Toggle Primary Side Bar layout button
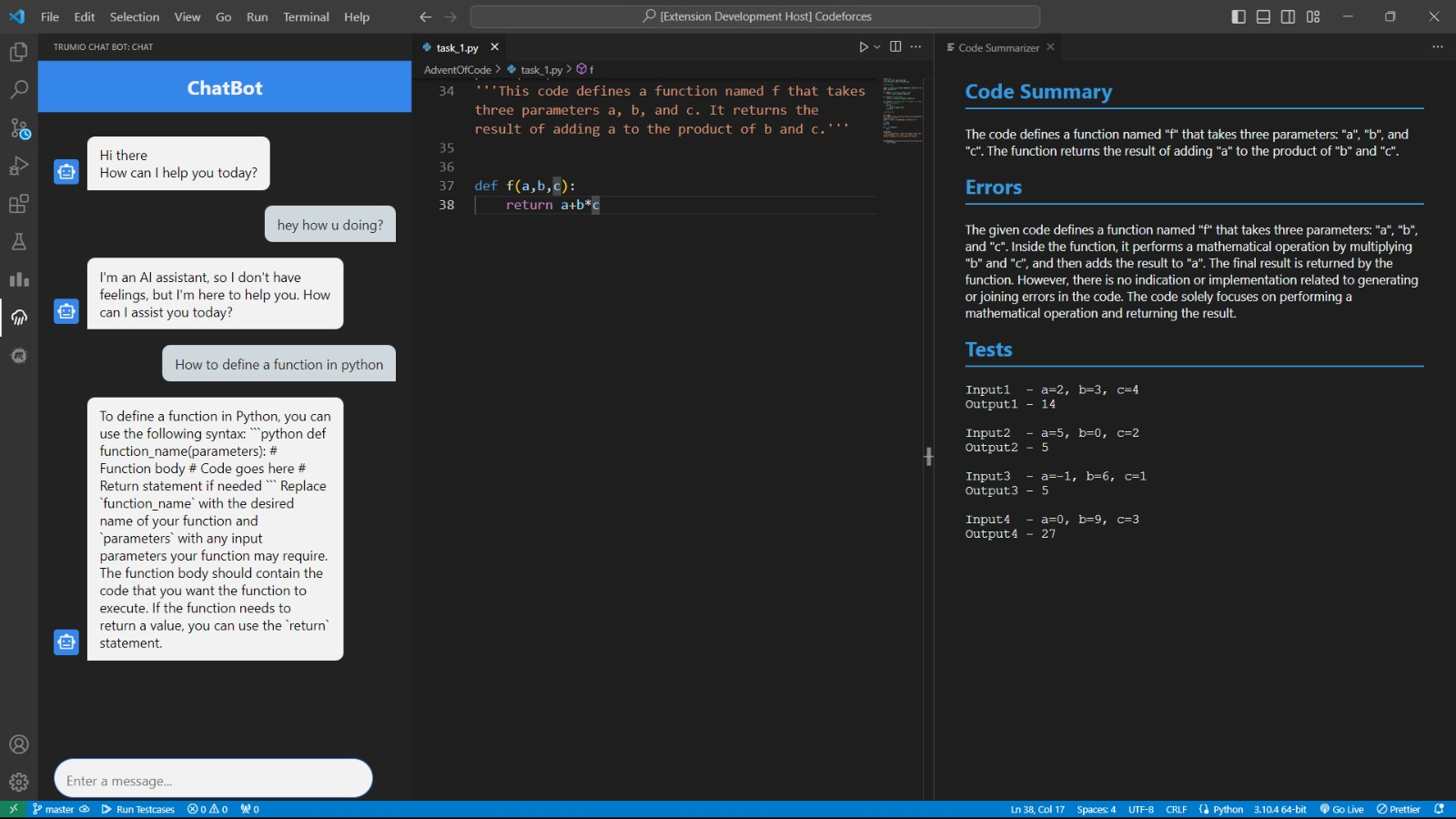This screenshot has height=819, width=1456. click(x=1239, y=16)
